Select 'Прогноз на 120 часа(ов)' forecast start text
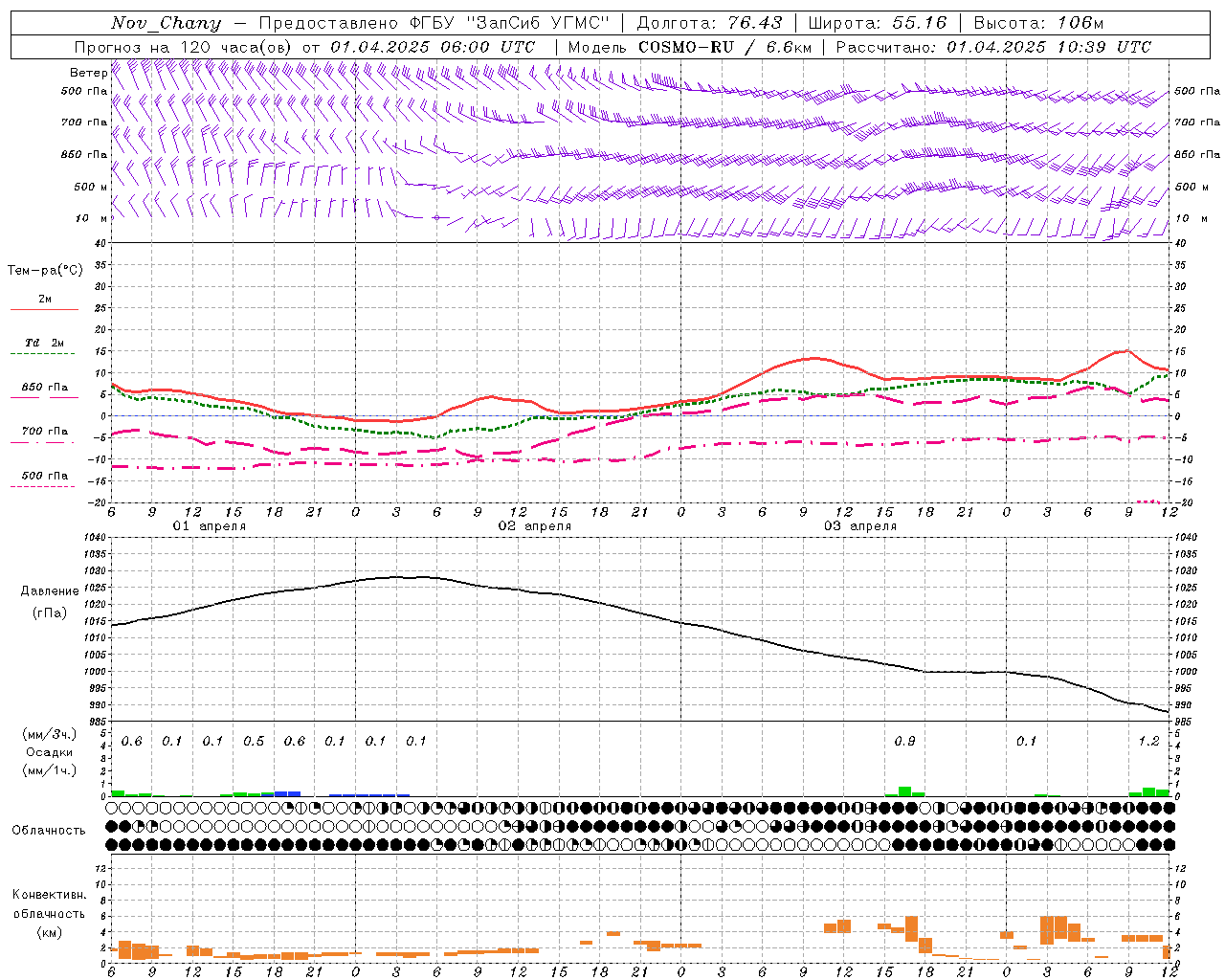 coord(185,47)
